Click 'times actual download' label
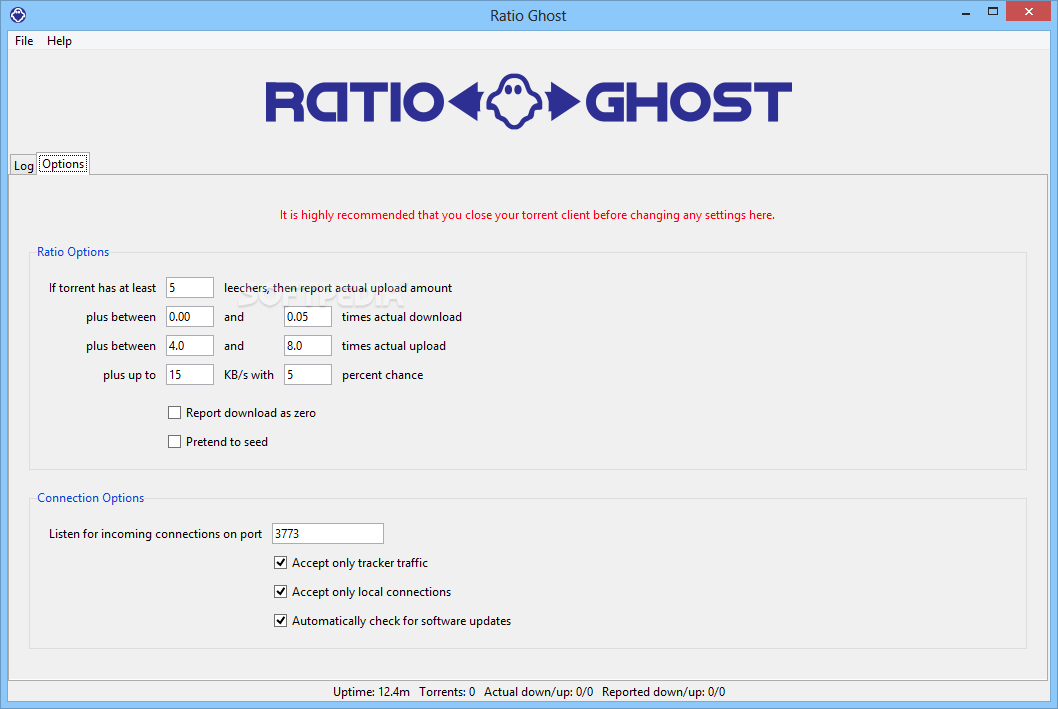 pyautogui.click(x=401, y=316)
